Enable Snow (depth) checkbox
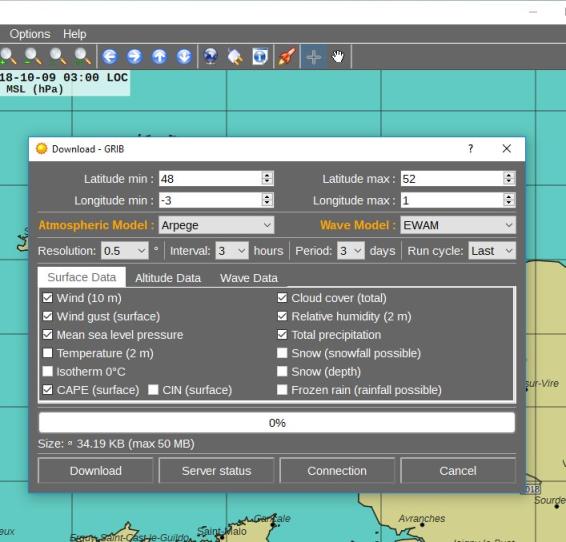The height and width of the screenshot is (542, 566). click(x=282, y=371)
